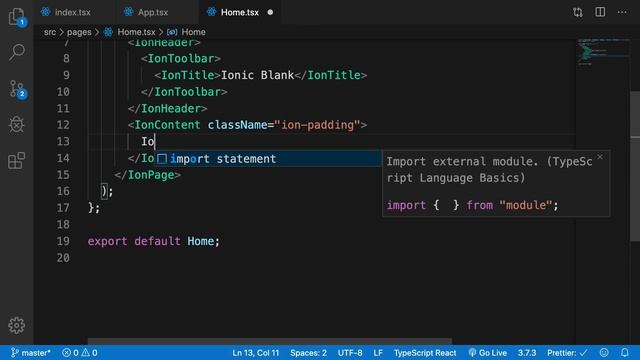The width and height of the screenshot is (640, 360).
Task: Select the import statement suggestion
Action: 268,159
